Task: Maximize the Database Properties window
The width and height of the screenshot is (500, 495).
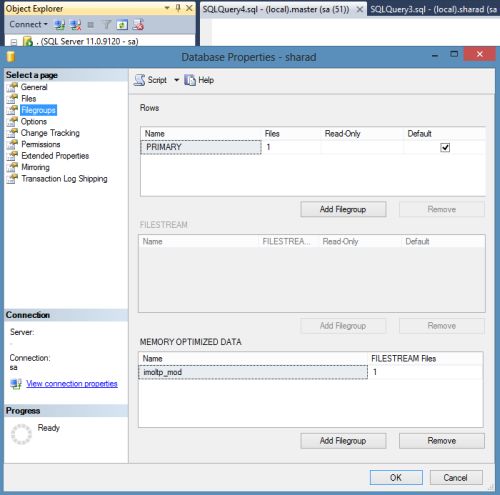Action: tap(454, 54)
